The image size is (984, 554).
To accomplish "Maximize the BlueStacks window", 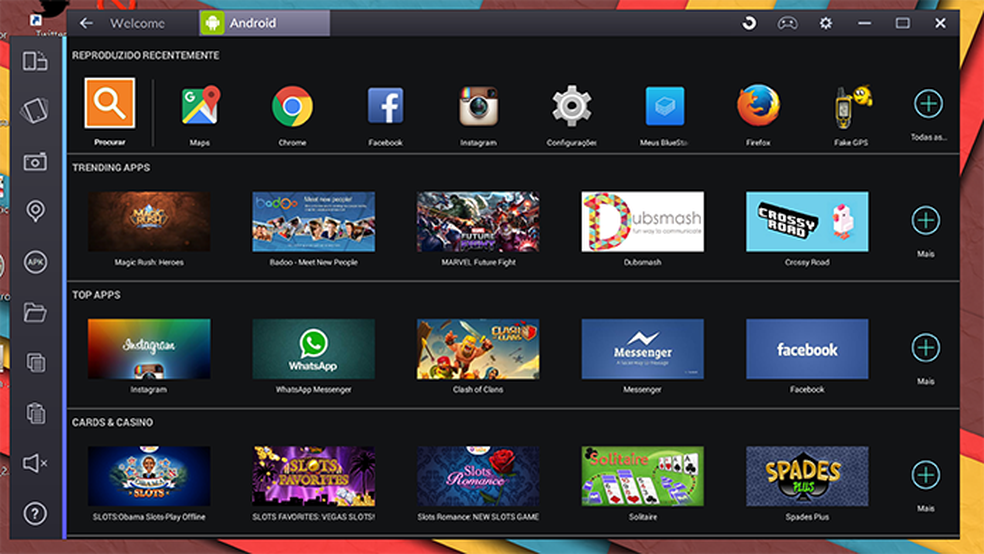I will click(x=902, y=23).
